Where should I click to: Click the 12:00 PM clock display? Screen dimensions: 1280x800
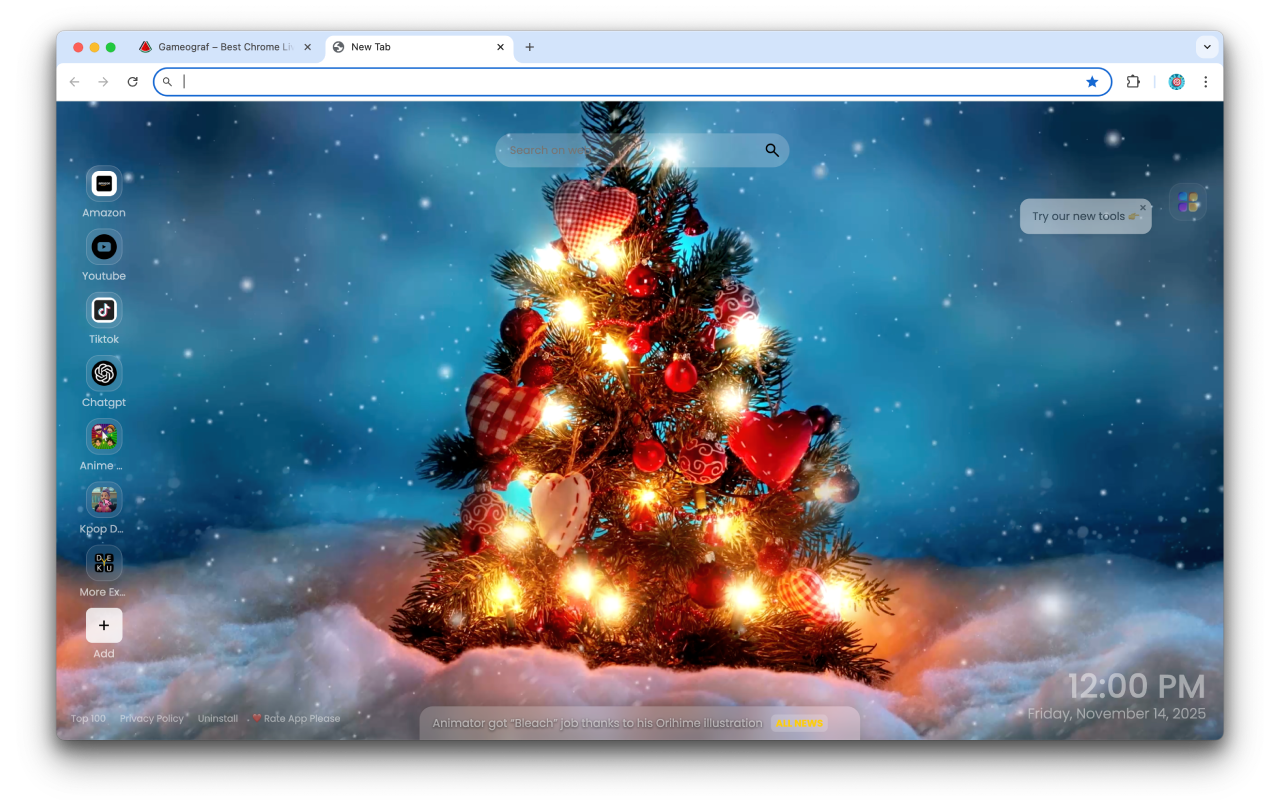(x=1137, y=687)
